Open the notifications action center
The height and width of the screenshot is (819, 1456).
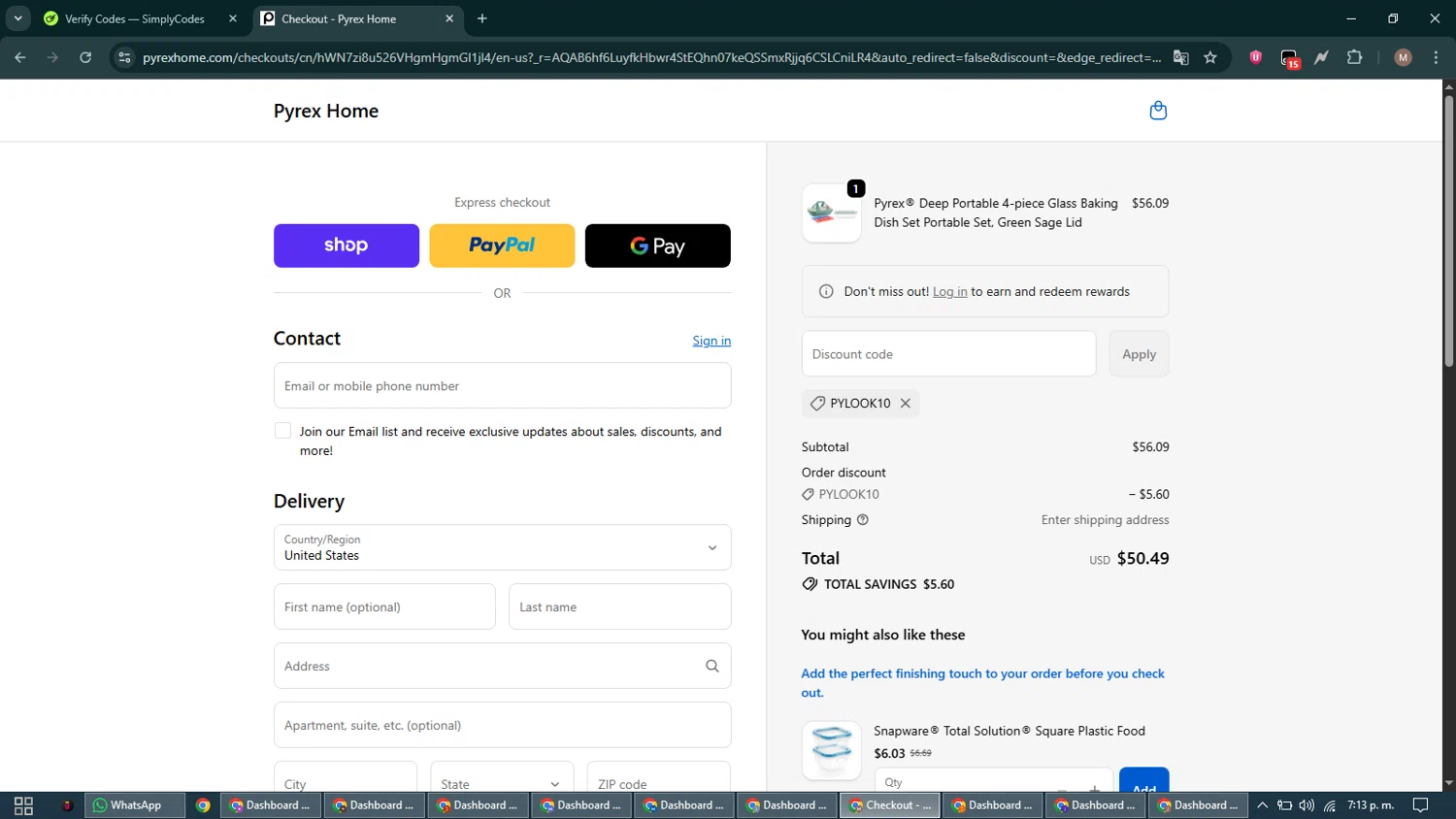pyautogui.click(x=1420, y=805)
